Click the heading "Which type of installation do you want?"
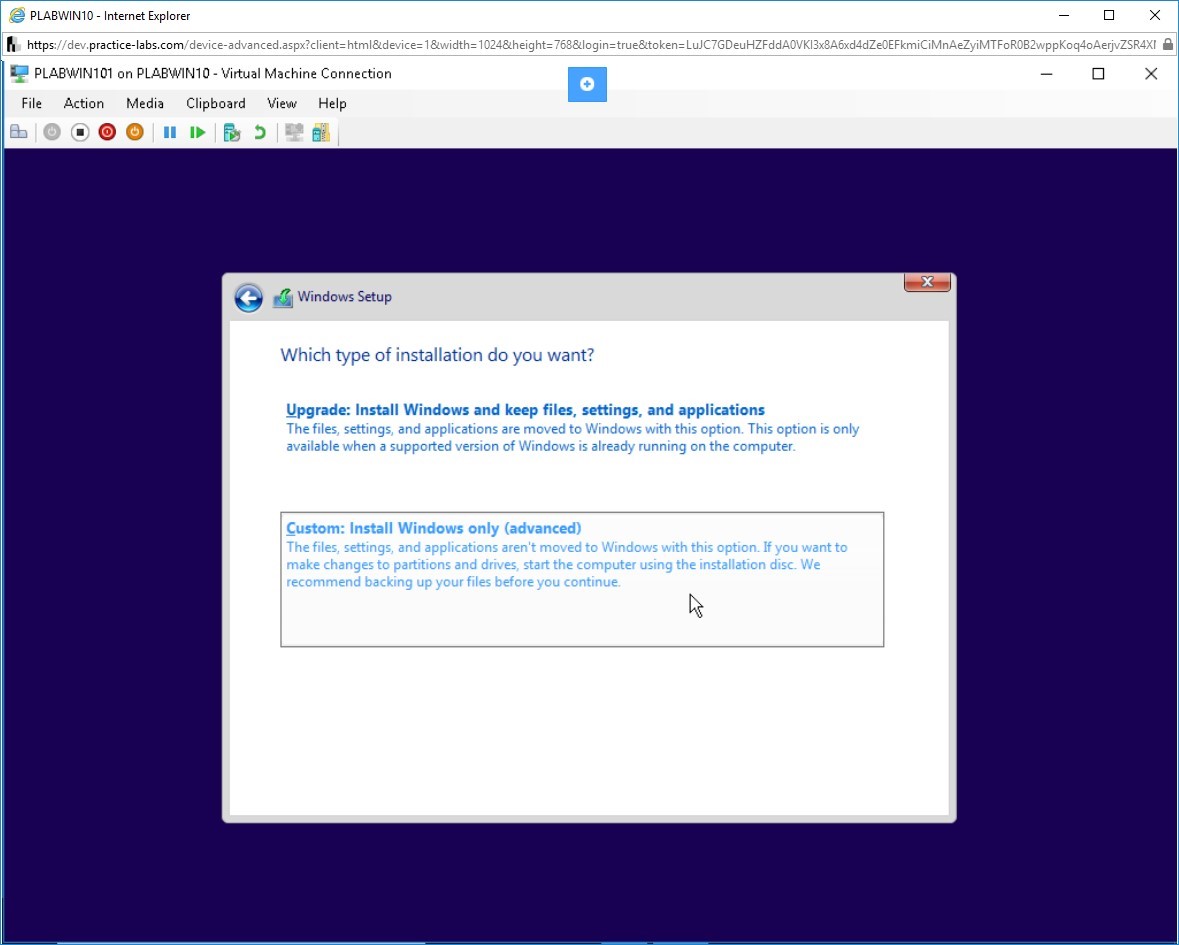The width and height of the screenshot is (1179, 945). point(437,355)
